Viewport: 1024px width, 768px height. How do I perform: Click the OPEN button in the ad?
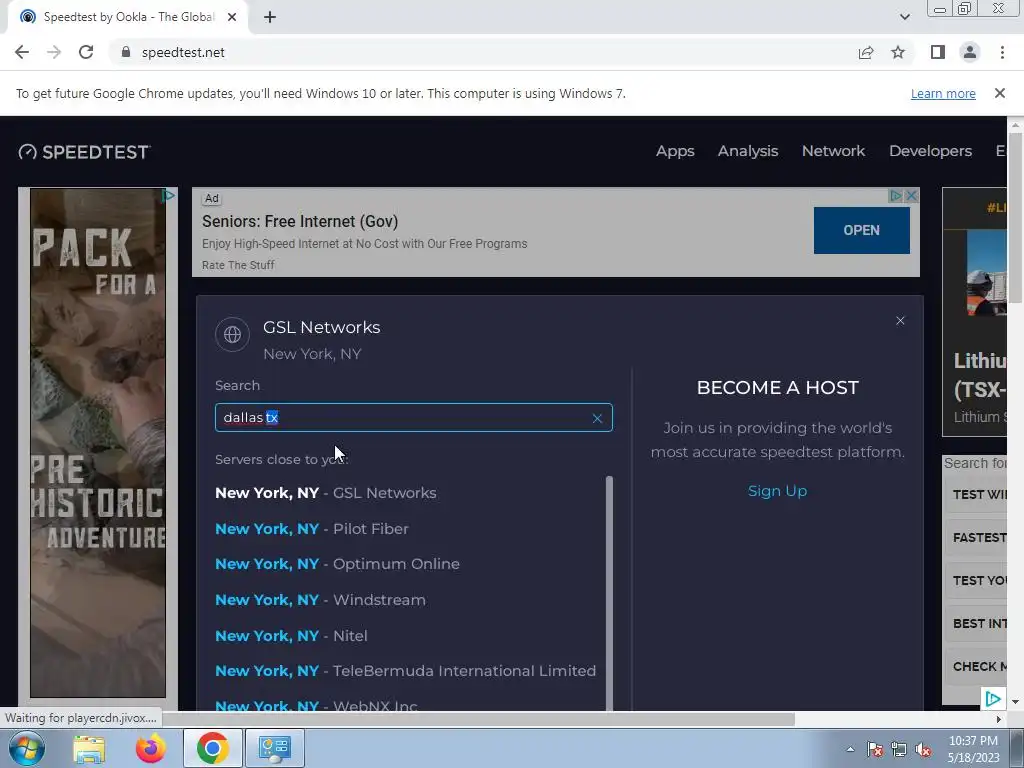pyautogui.click(x=861, y=231)
